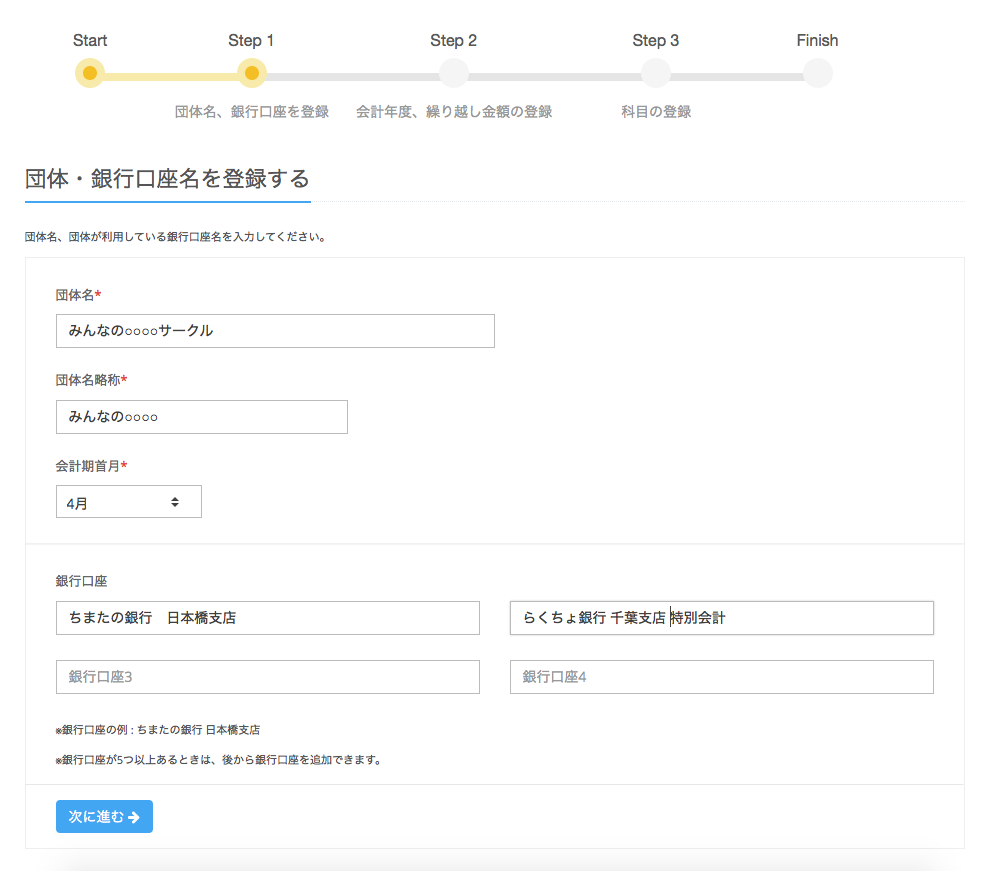Viewport: 988px width, 871px height.
Task: Open the 4月 month dropdown
Action: pos(128,502)
